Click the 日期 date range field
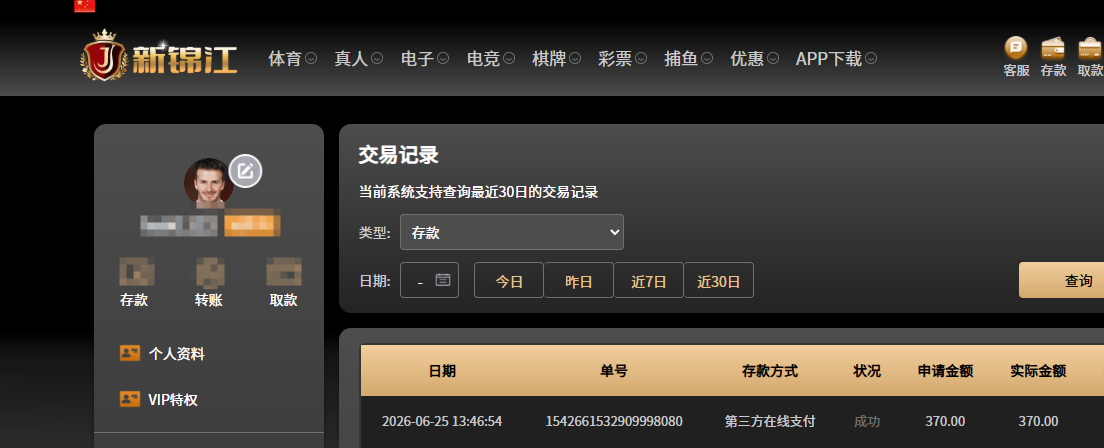Viewport: 1104px width, 448px height. tap(429, 280)
